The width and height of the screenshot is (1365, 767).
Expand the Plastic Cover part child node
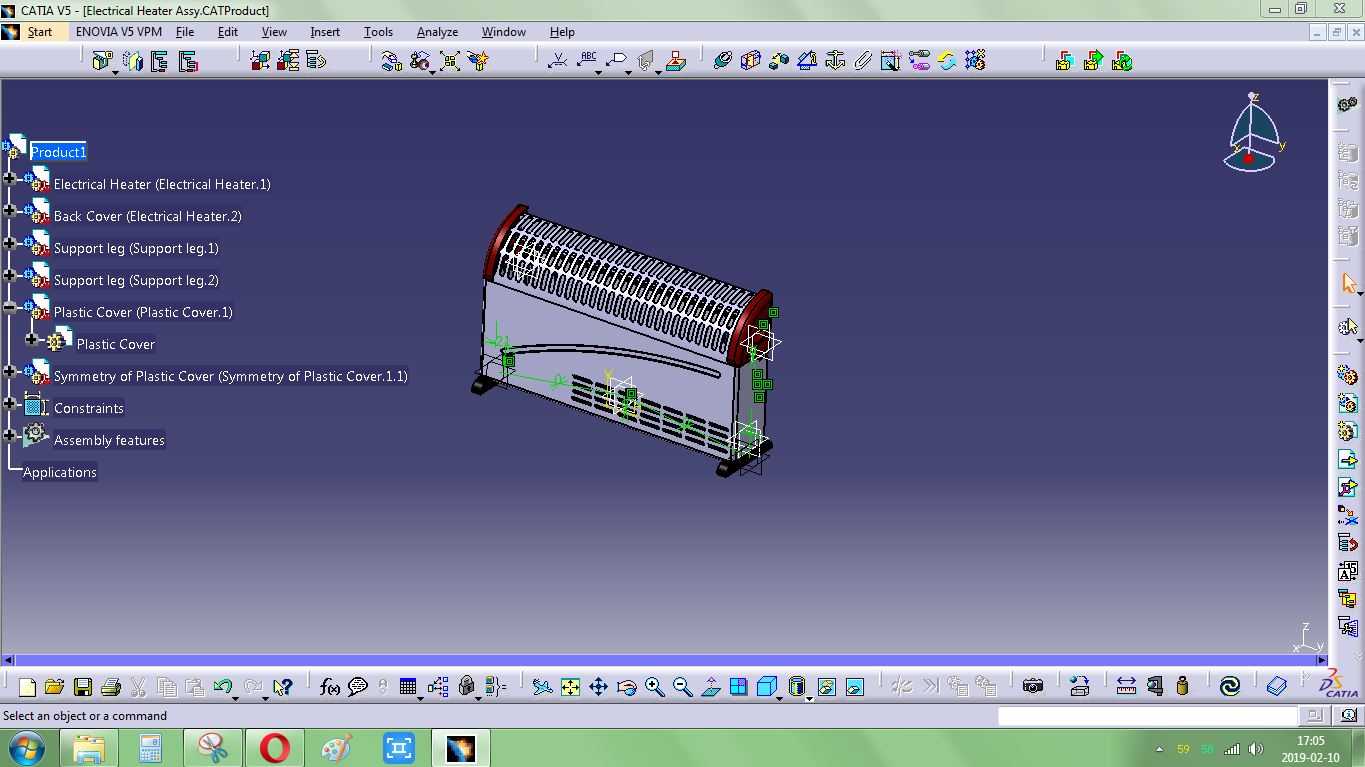pyautogui.click(x=32, y=340)
